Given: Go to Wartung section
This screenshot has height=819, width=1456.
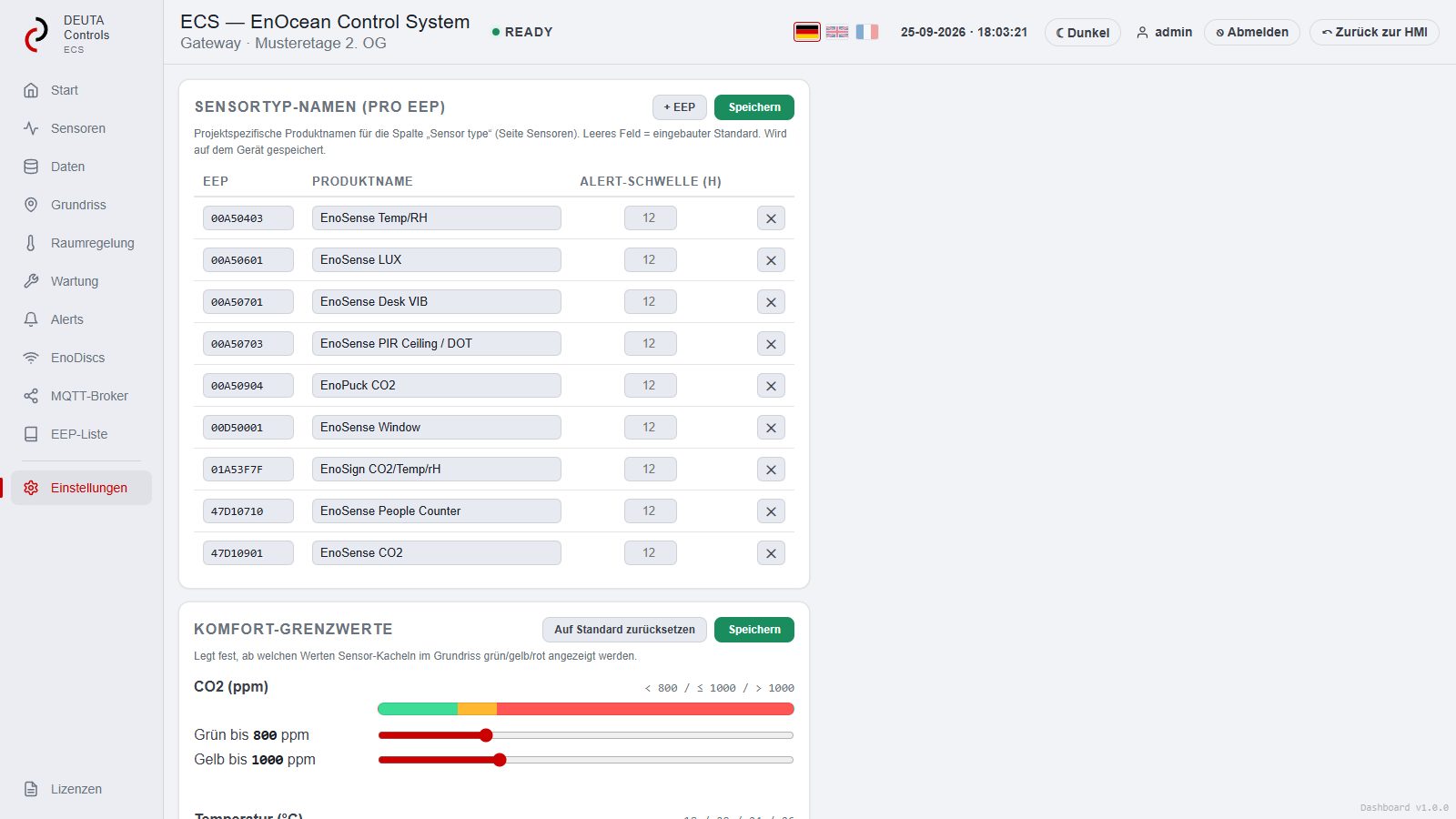Looking at the screenshot, I should [x=81, y=281].
